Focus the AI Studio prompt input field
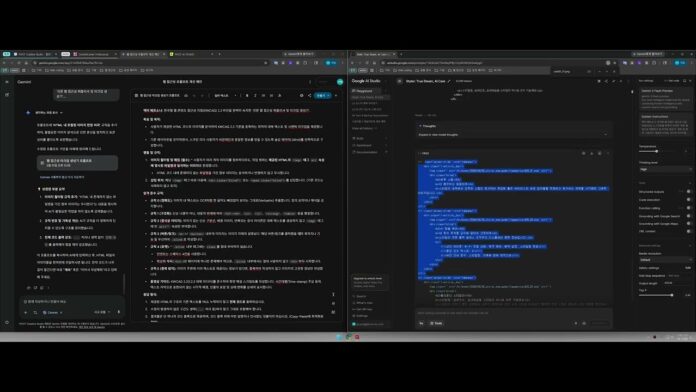Screen dimensions: 696x392 point(513,313)
